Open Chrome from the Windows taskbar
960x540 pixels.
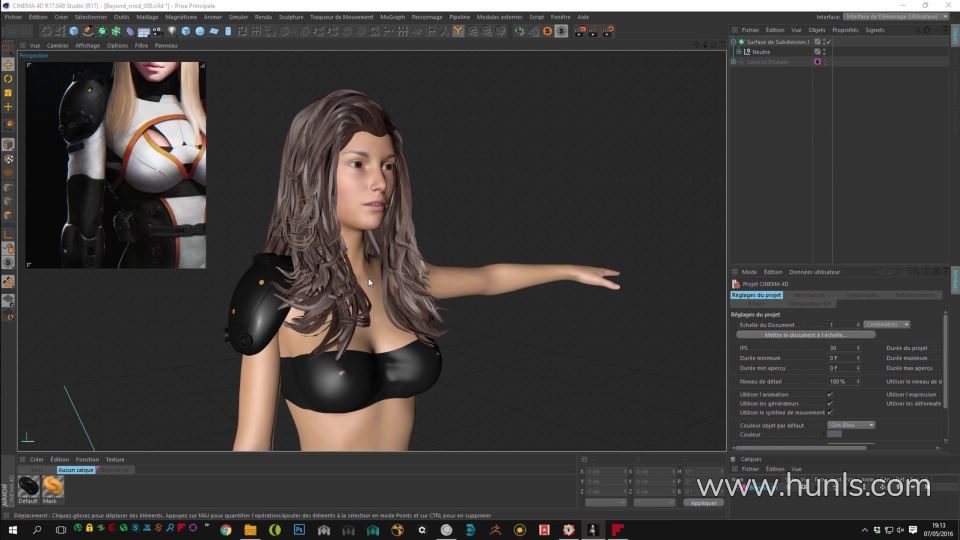[x=226, y=530]
